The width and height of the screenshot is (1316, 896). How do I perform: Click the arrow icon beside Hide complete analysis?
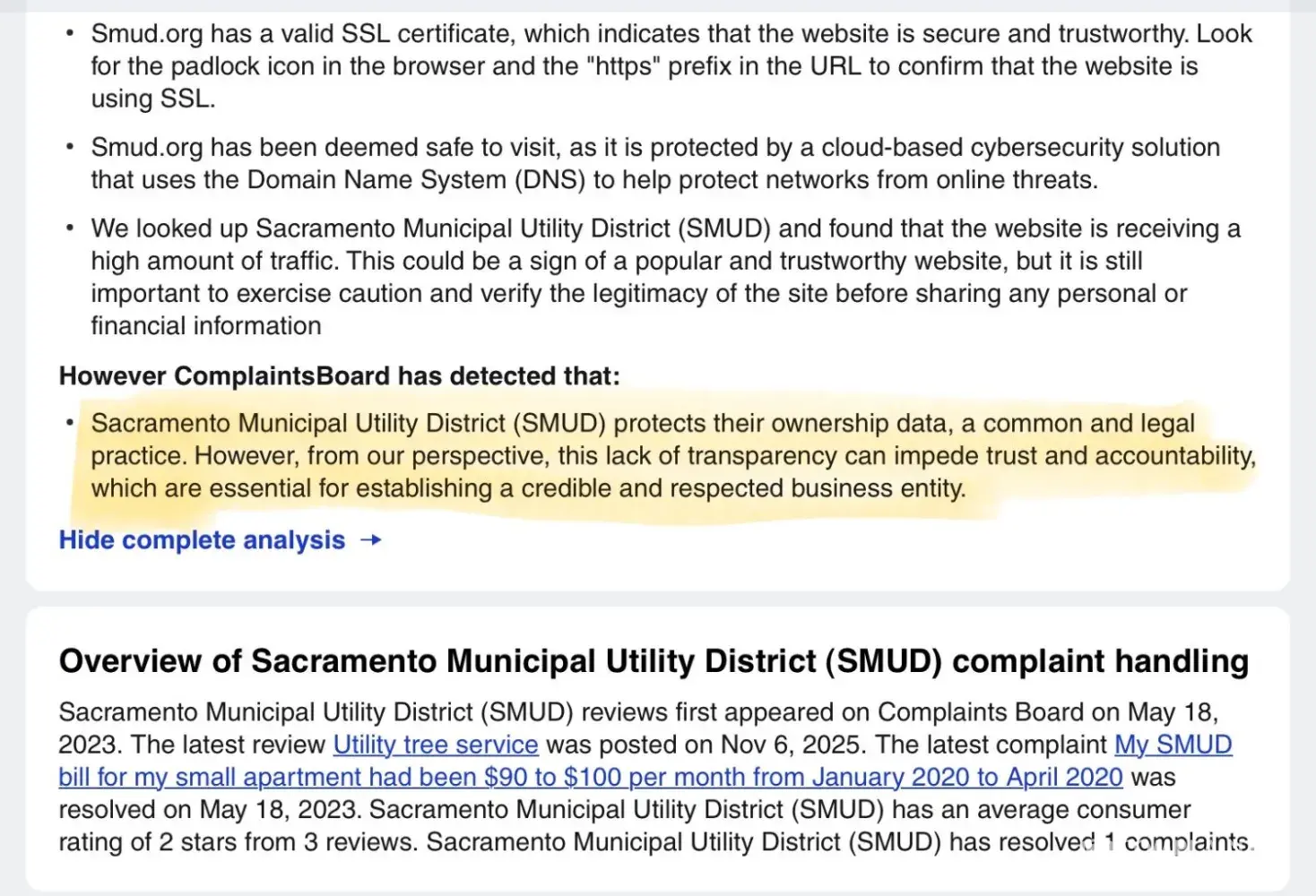pos(371,540)
